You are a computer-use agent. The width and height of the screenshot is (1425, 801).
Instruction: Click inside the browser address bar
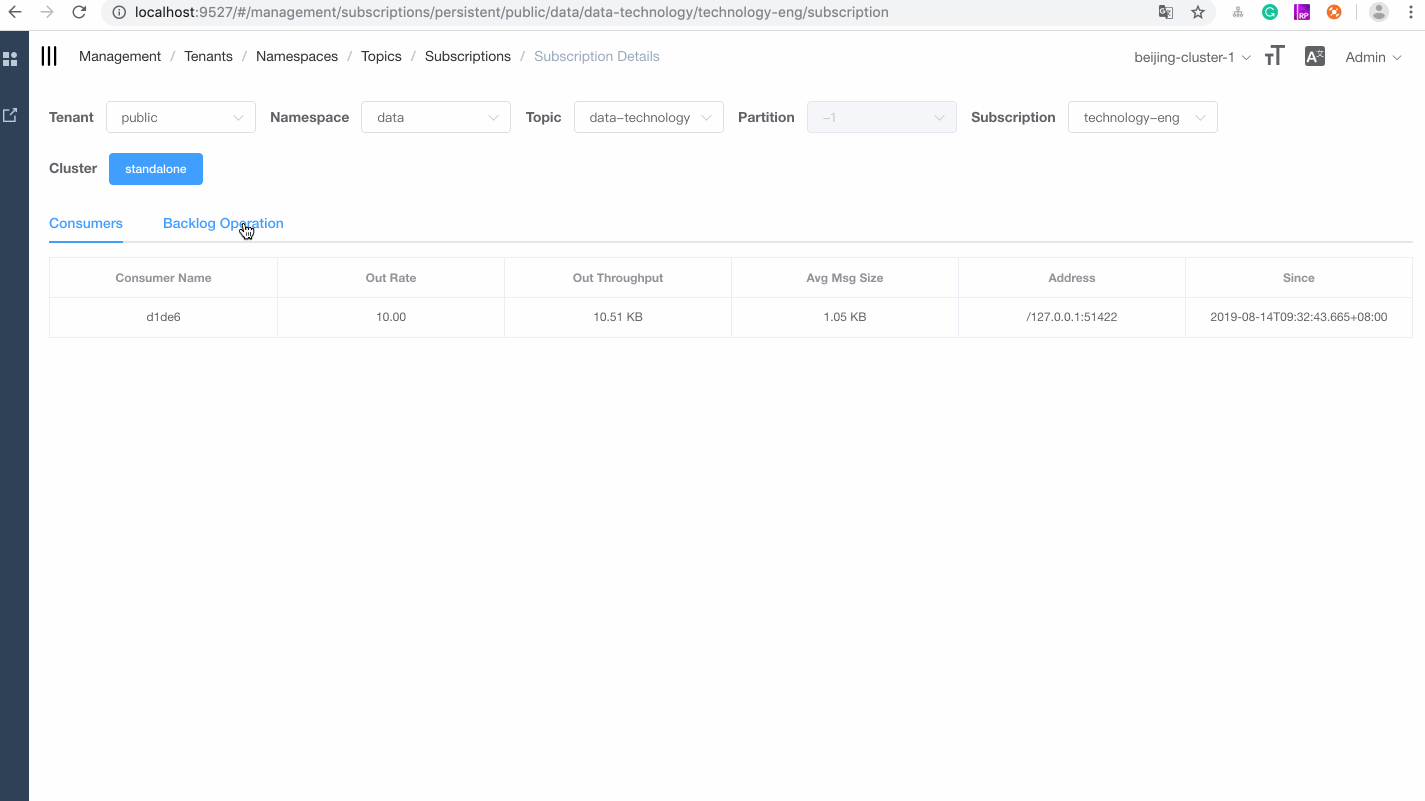pyautogui.click(x=600, y=12)
